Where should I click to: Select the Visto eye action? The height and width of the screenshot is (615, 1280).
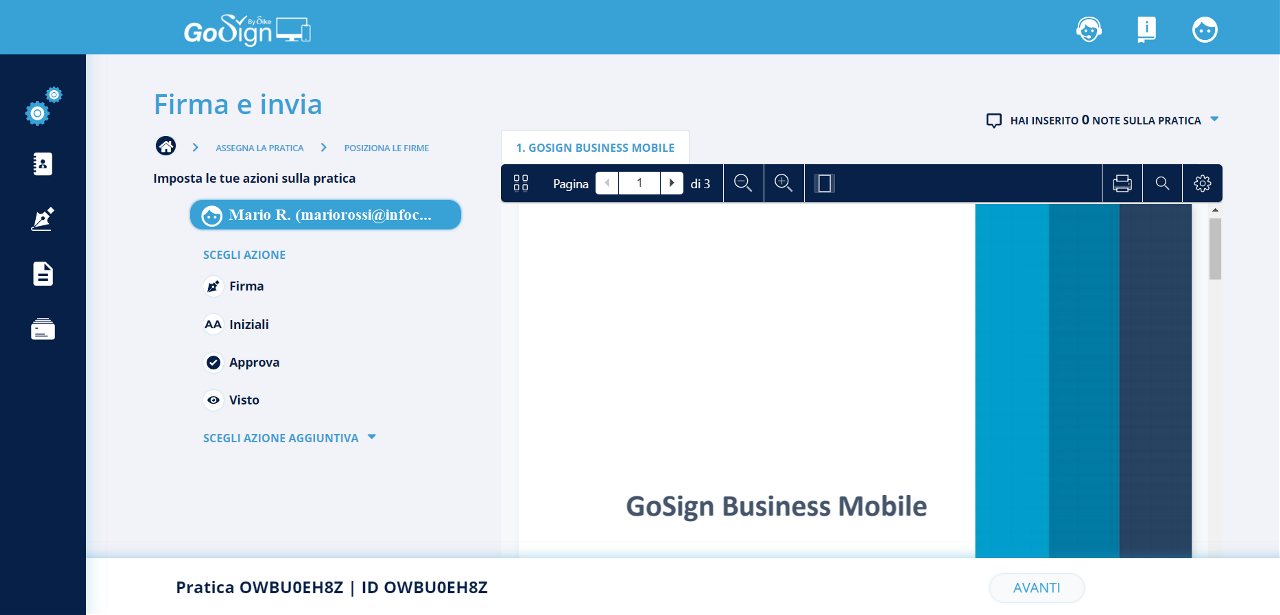tap(244, 400)
